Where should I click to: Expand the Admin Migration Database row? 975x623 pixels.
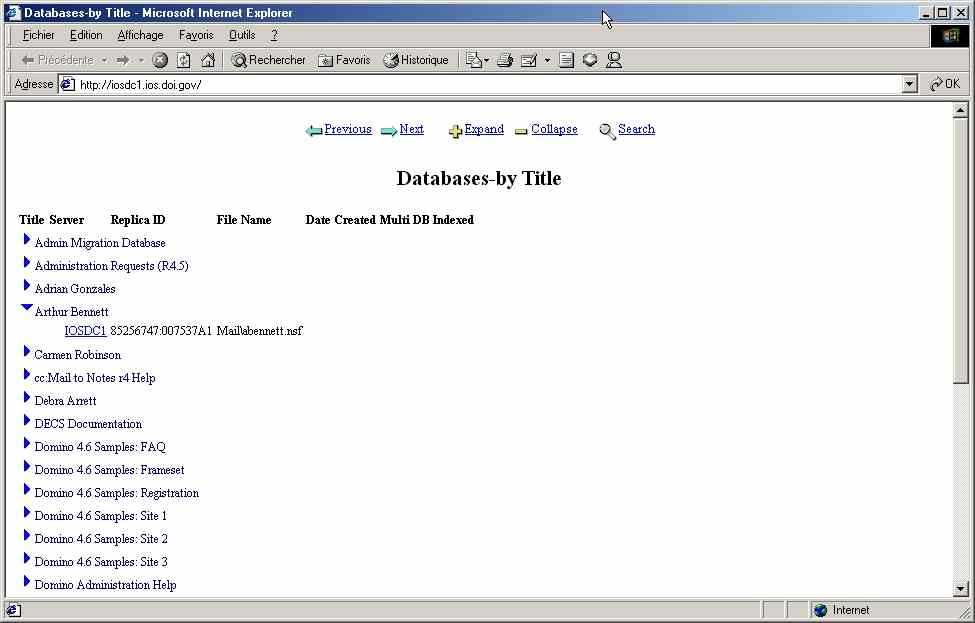tap(27, 239)
